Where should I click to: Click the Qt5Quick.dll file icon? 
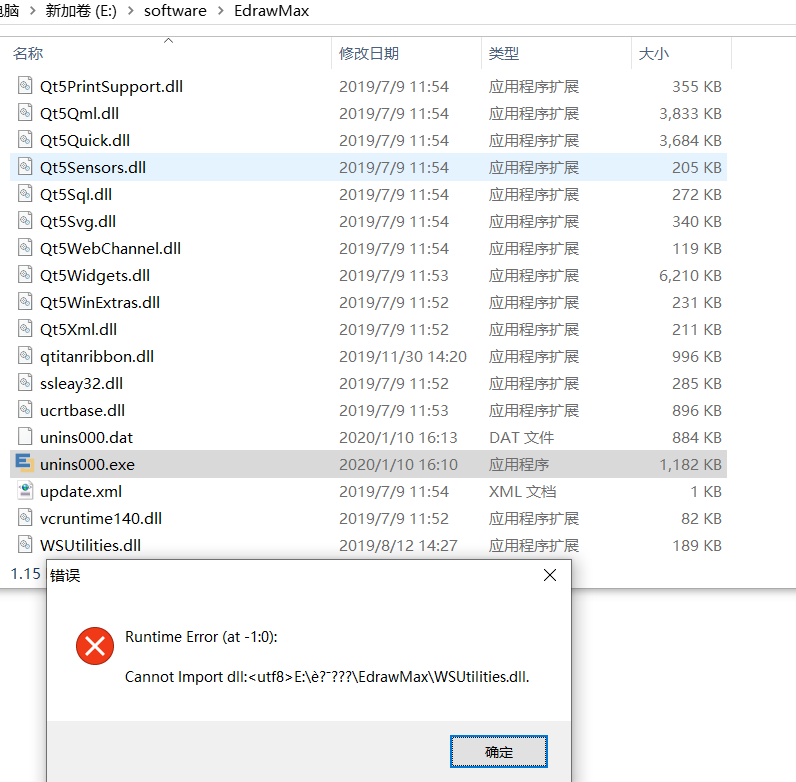(x=25, y=140)
